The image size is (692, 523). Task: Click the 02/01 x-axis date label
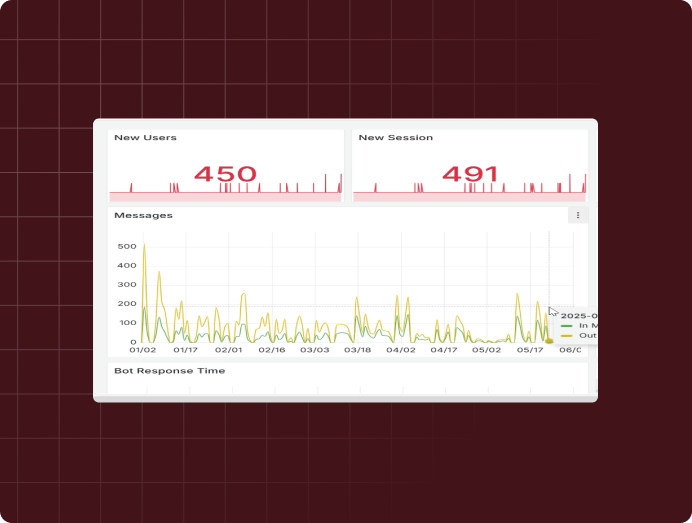pyautogui.click(x=228, y=350)
